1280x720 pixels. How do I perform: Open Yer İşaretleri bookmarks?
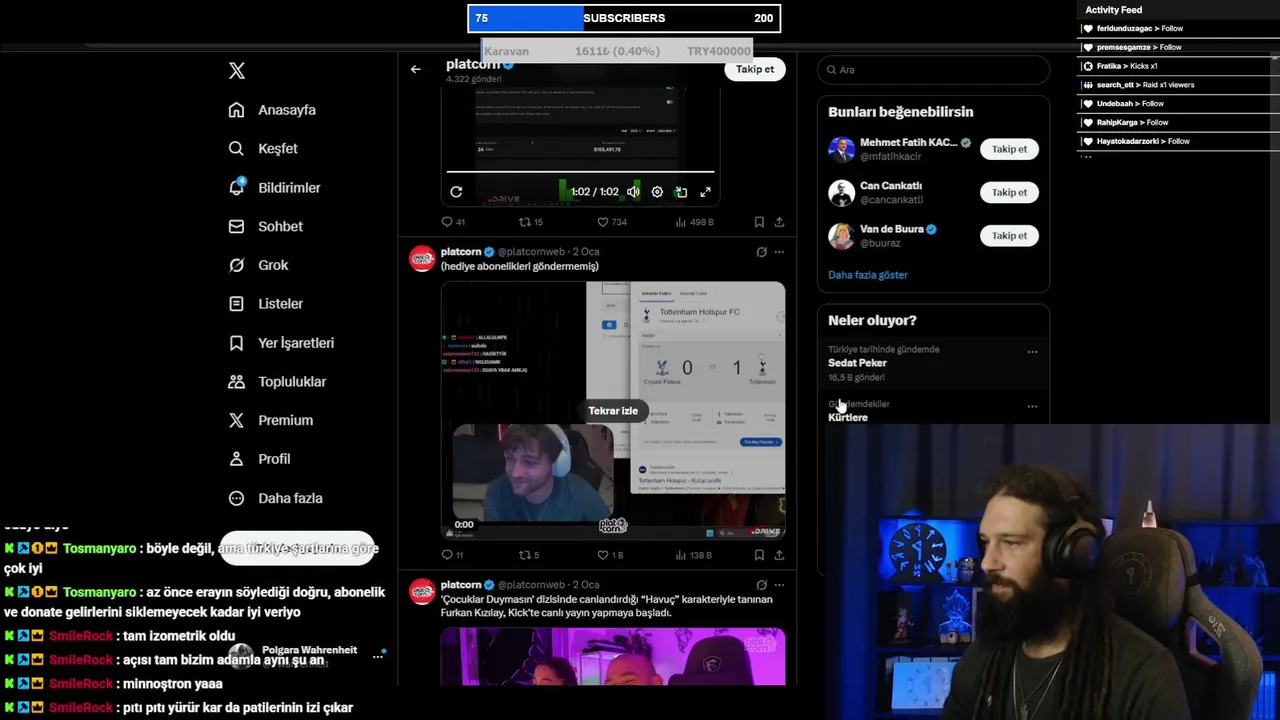282,343
